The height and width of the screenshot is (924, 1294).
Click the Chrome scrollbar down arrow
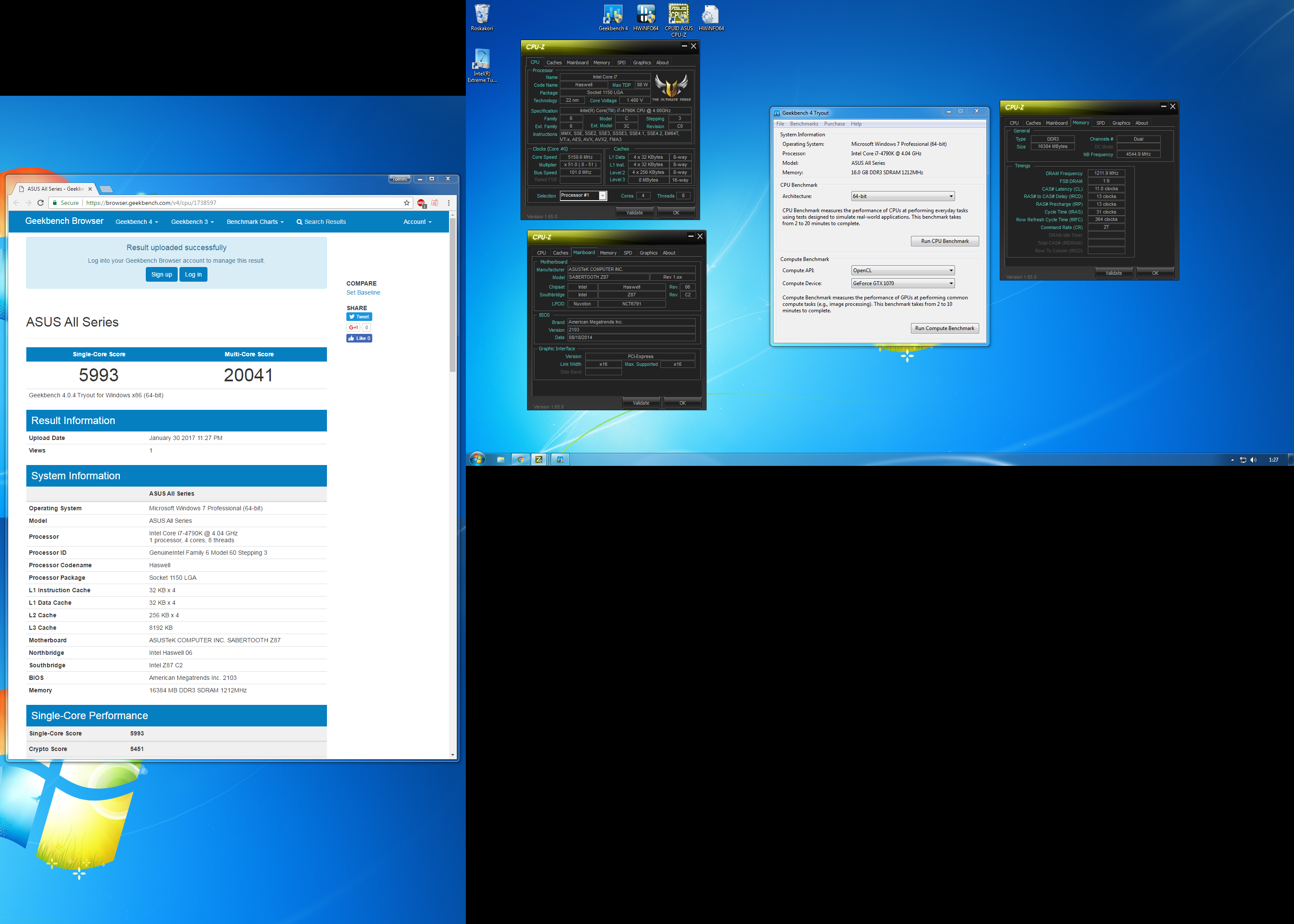pos(453,754)
